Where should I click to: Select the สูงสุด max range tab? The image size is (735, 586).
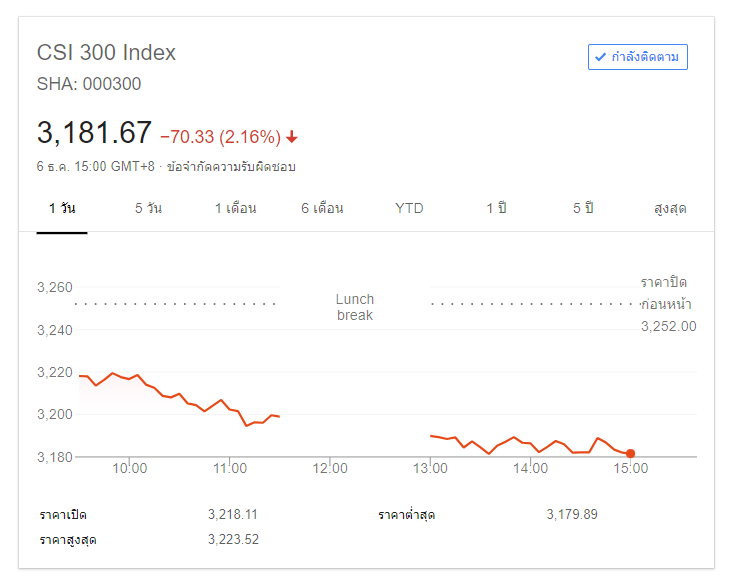[670, 209]
